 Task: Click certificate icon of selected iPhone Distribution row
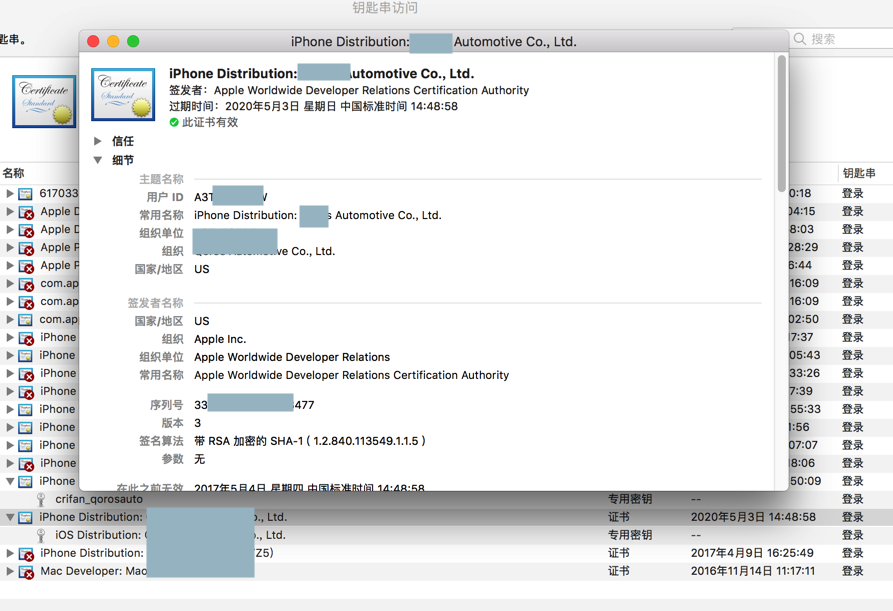click(x=26, y=517)
